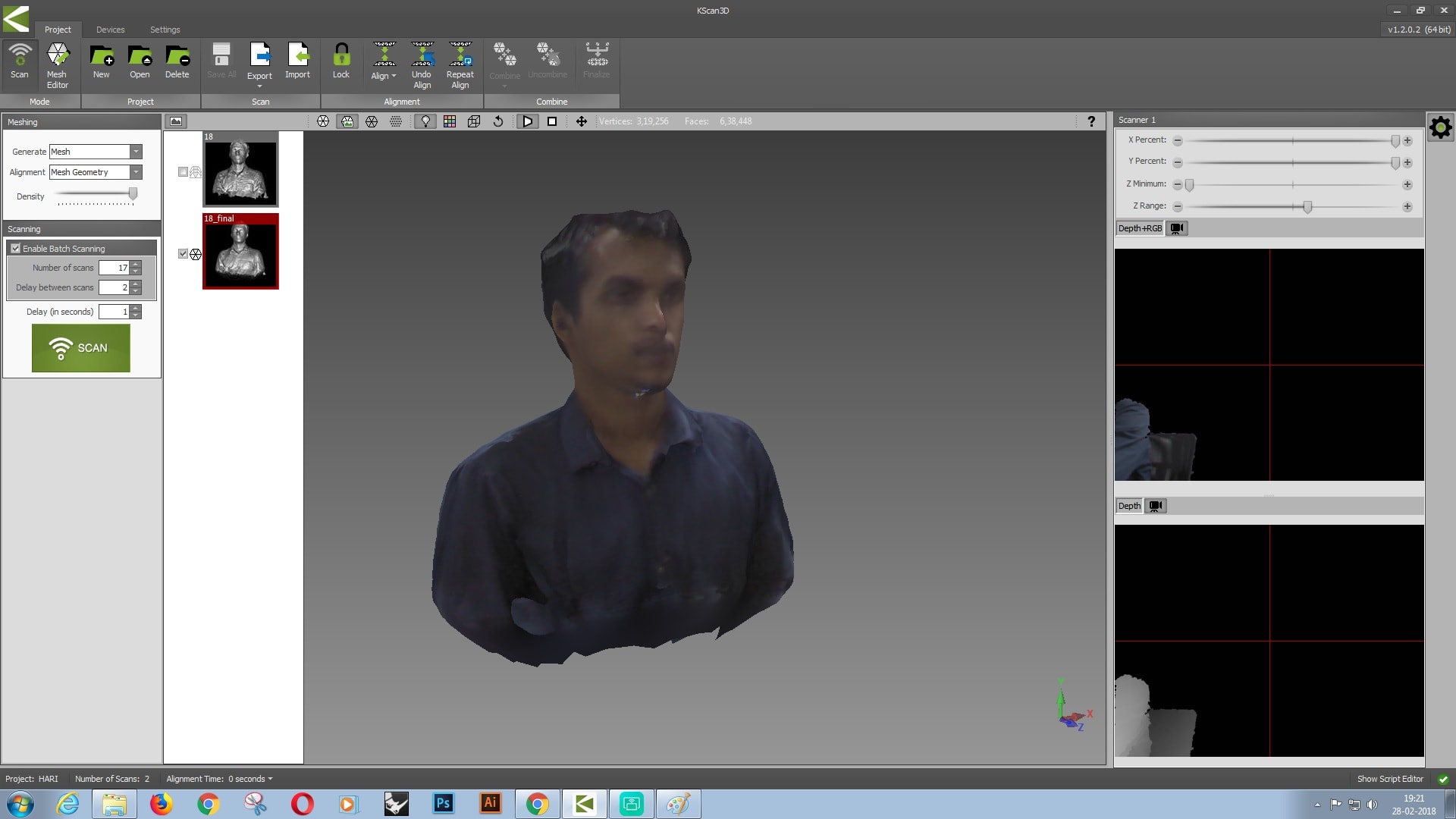Open scanner settings gear icon
This screenshot has height=819, width=1456.
pos(1440,127)
